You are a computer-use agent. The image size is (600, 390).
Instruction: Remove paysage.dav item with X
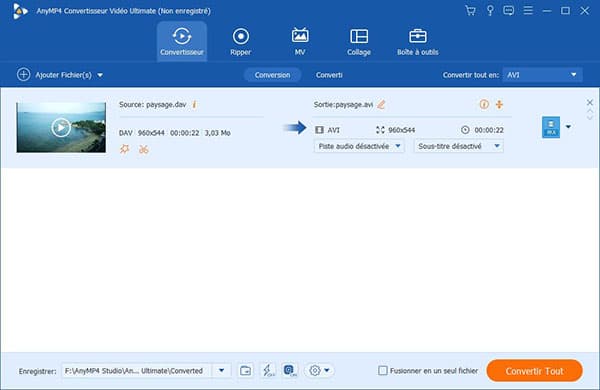(x=590, y=102)
